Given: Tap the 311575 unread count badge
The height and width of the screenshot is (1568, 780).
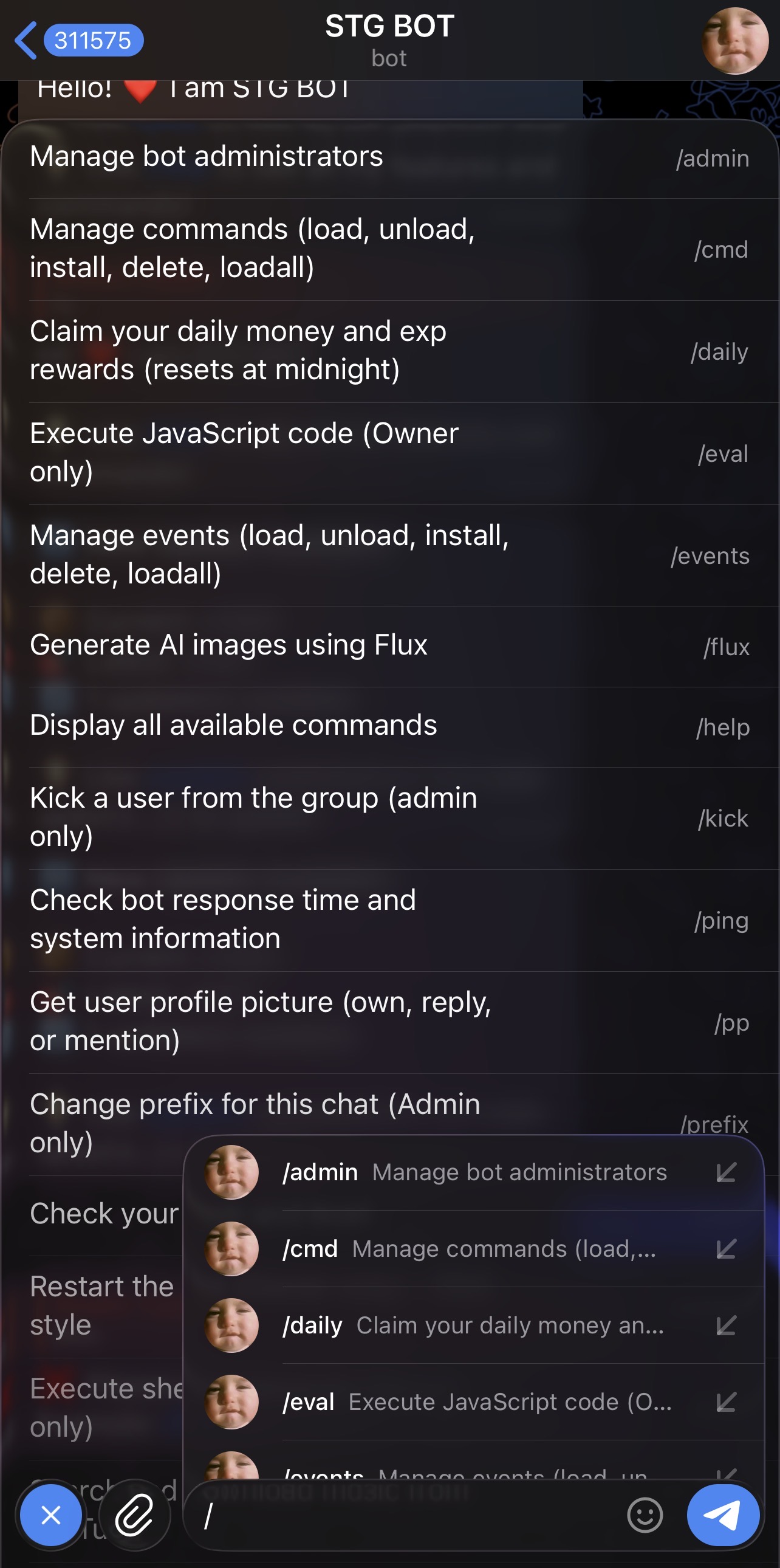Looking at the screenshot, I should (x=93, y=40).
